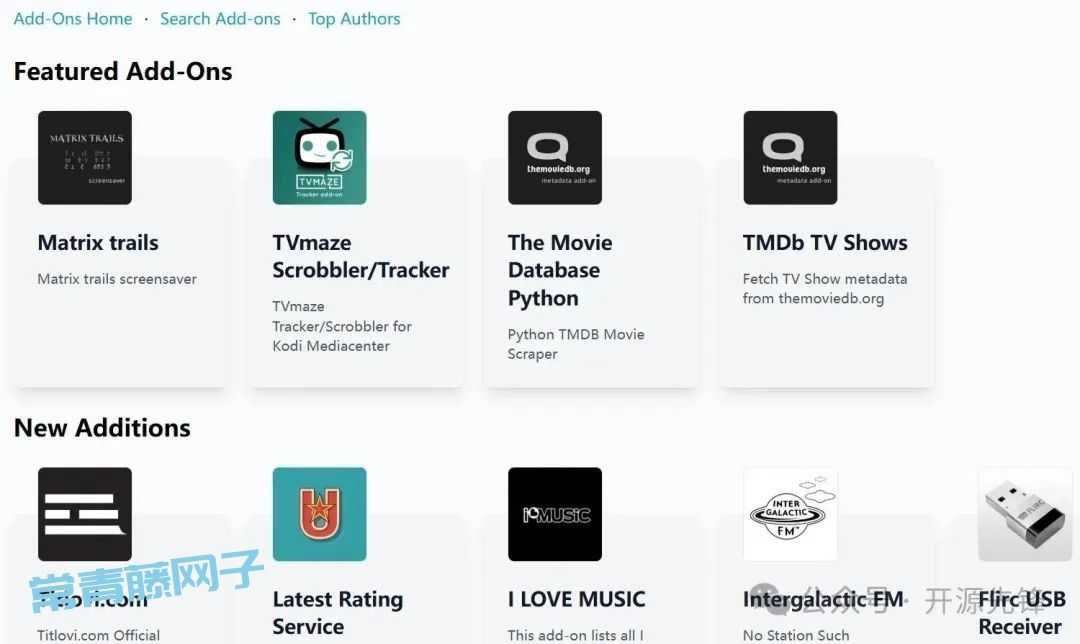1080x644 pixels.
Task: Choose the Intergalactic FM logo icon
Action: pos(790,515)
